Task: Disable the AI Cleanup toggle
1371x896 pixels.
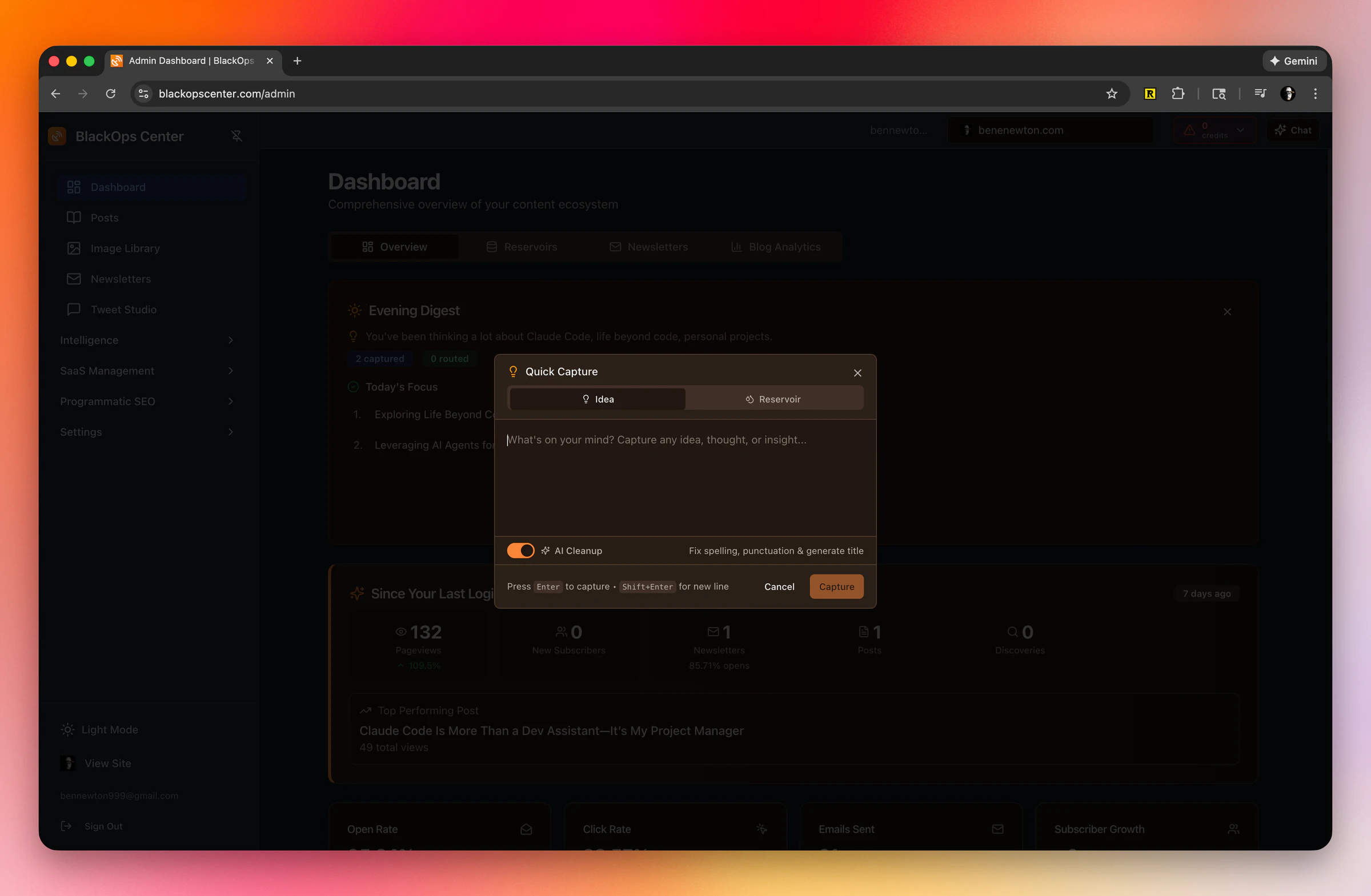Action: pos(520,551)
